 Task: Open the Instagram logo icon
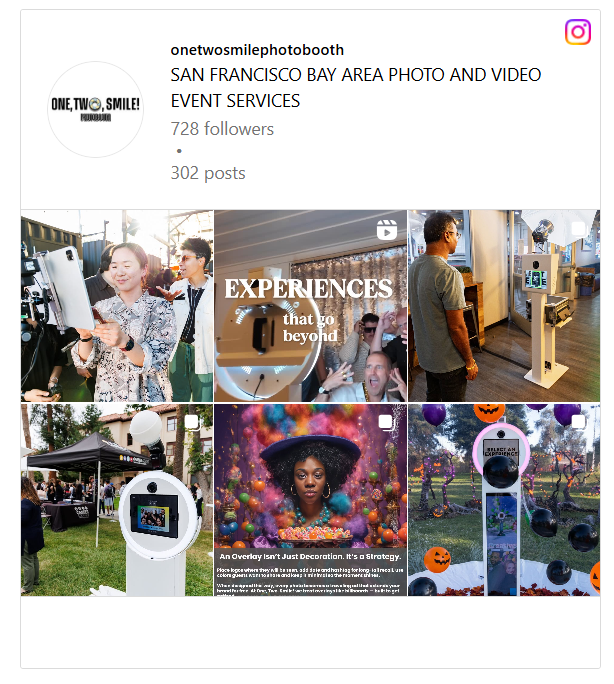coord(578,32)
